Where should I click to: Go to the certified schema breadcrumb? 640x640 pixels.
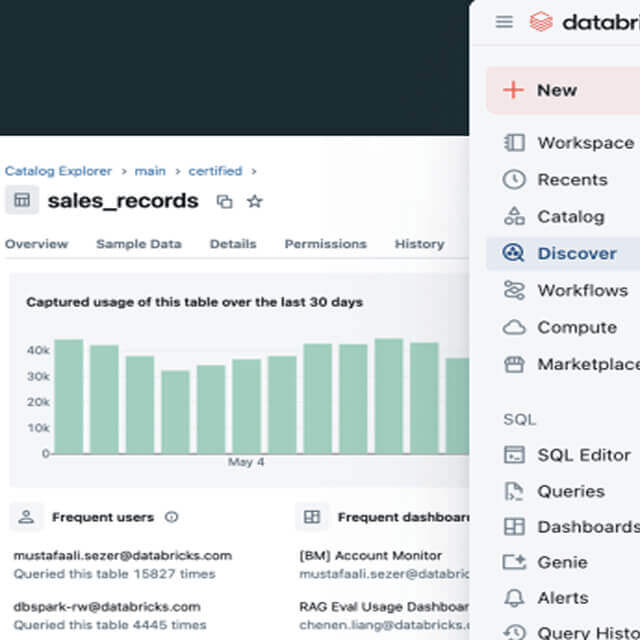(215, 171)
